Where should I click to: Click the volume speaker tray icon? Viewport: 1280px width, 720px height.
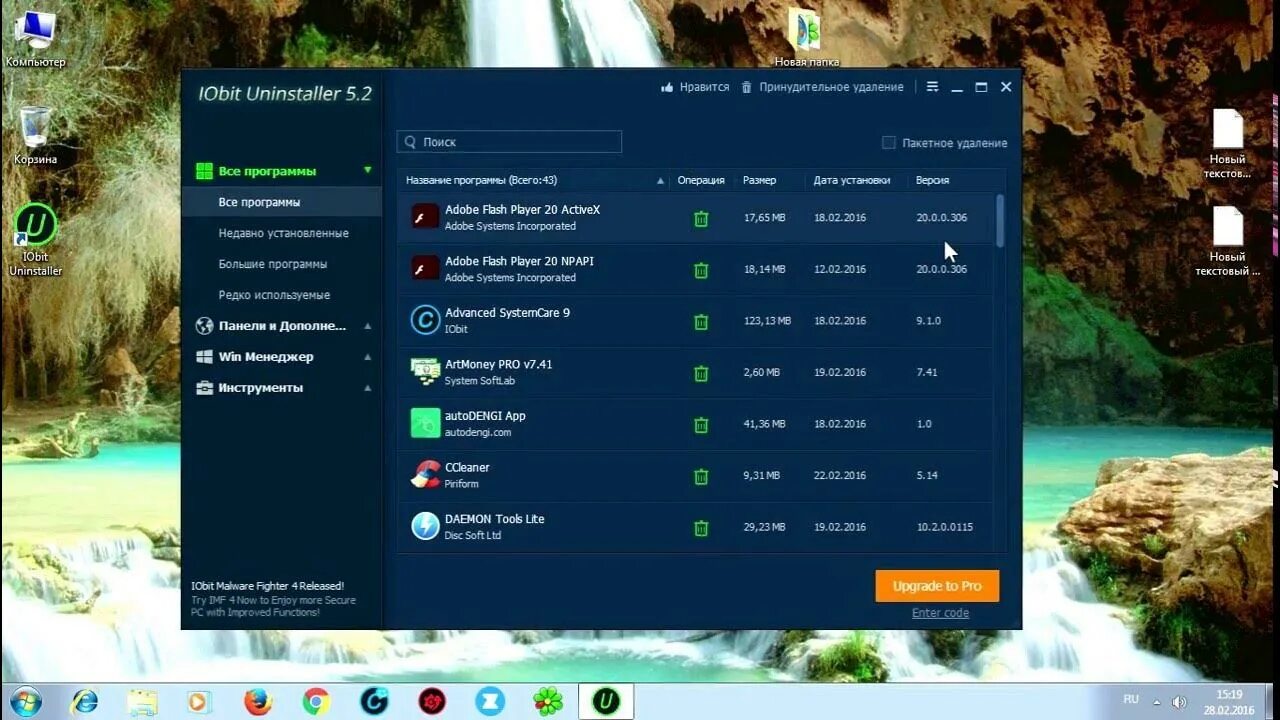click(1180, 702)
